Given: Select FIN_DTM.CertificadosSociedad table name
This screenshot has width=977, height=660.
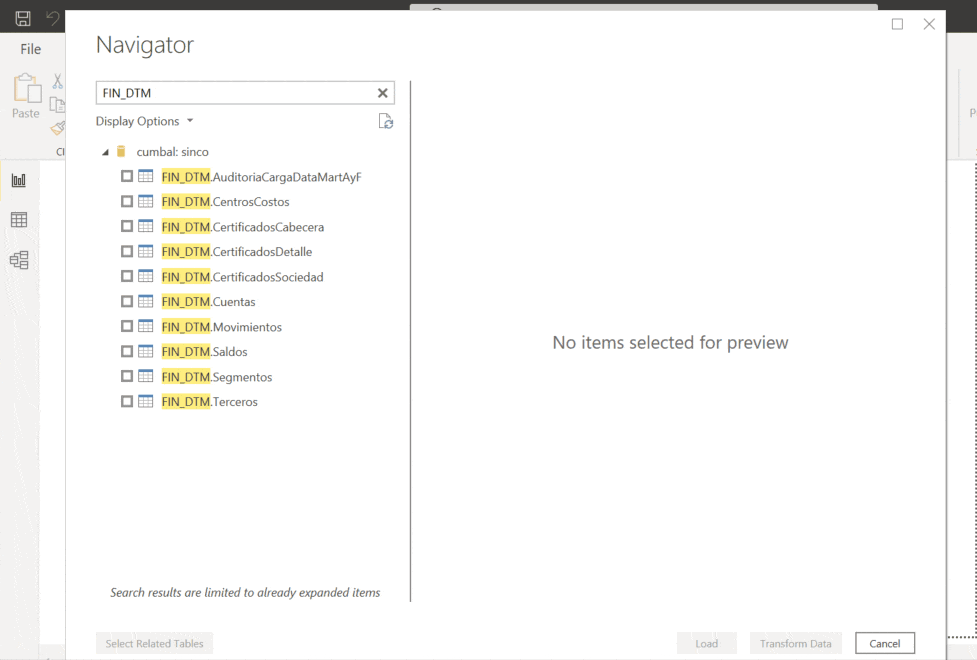Looking at the screenshot, I should coord(242,277).
